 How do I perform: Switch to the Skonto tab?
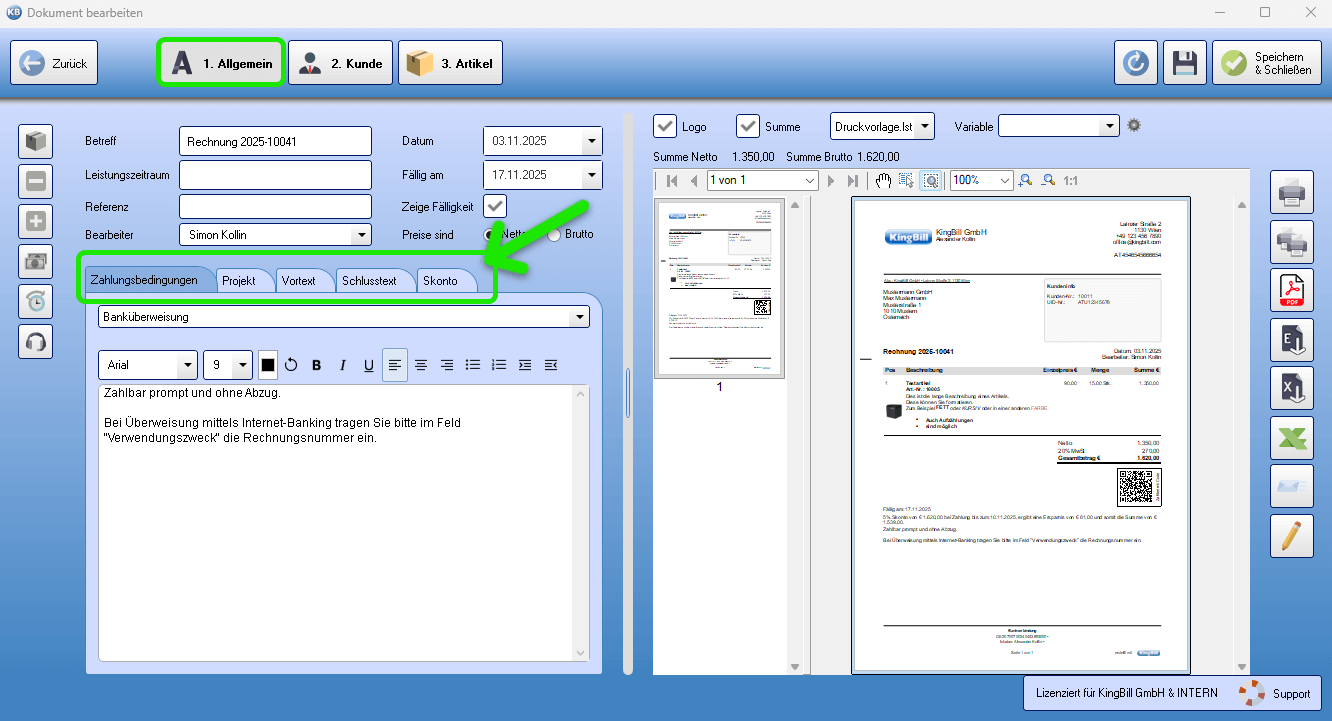click(440, 281)
